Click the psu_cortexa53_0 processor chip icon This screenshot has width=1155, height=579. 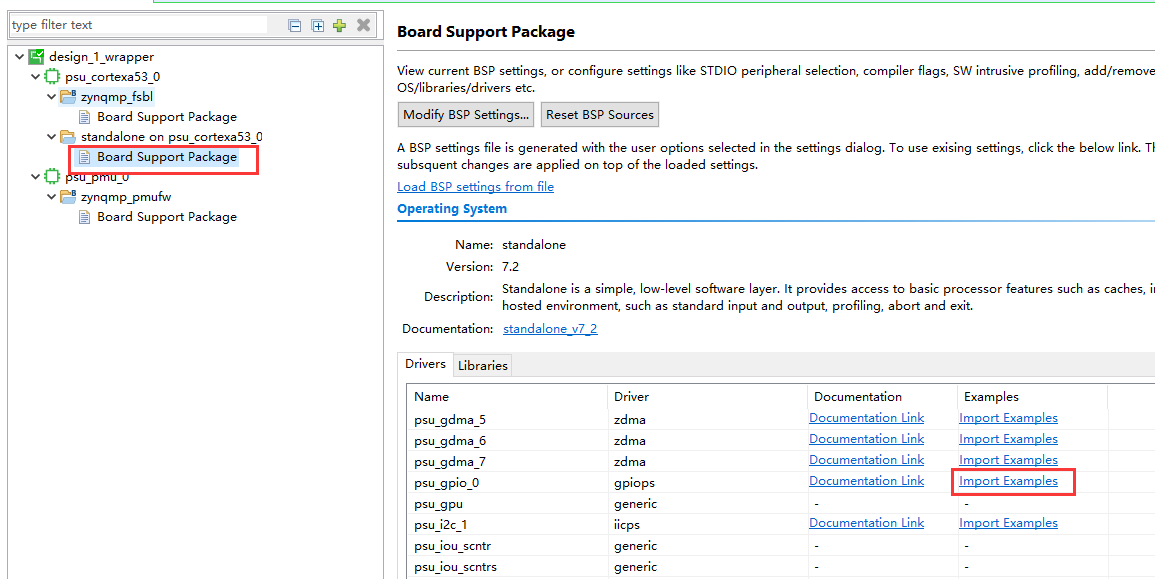tap(52, 77)
